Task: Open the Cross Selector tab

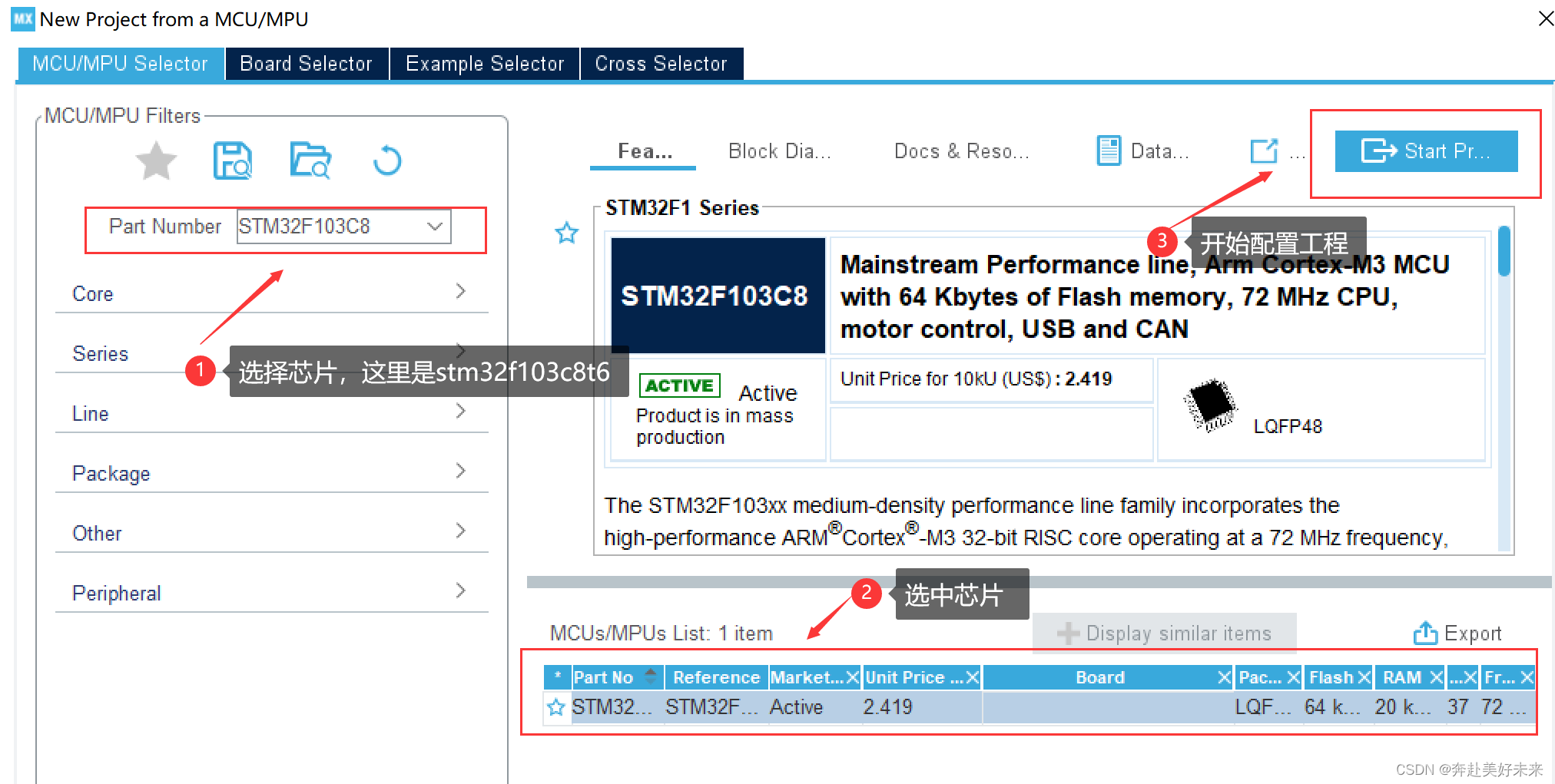Action: 661,64
